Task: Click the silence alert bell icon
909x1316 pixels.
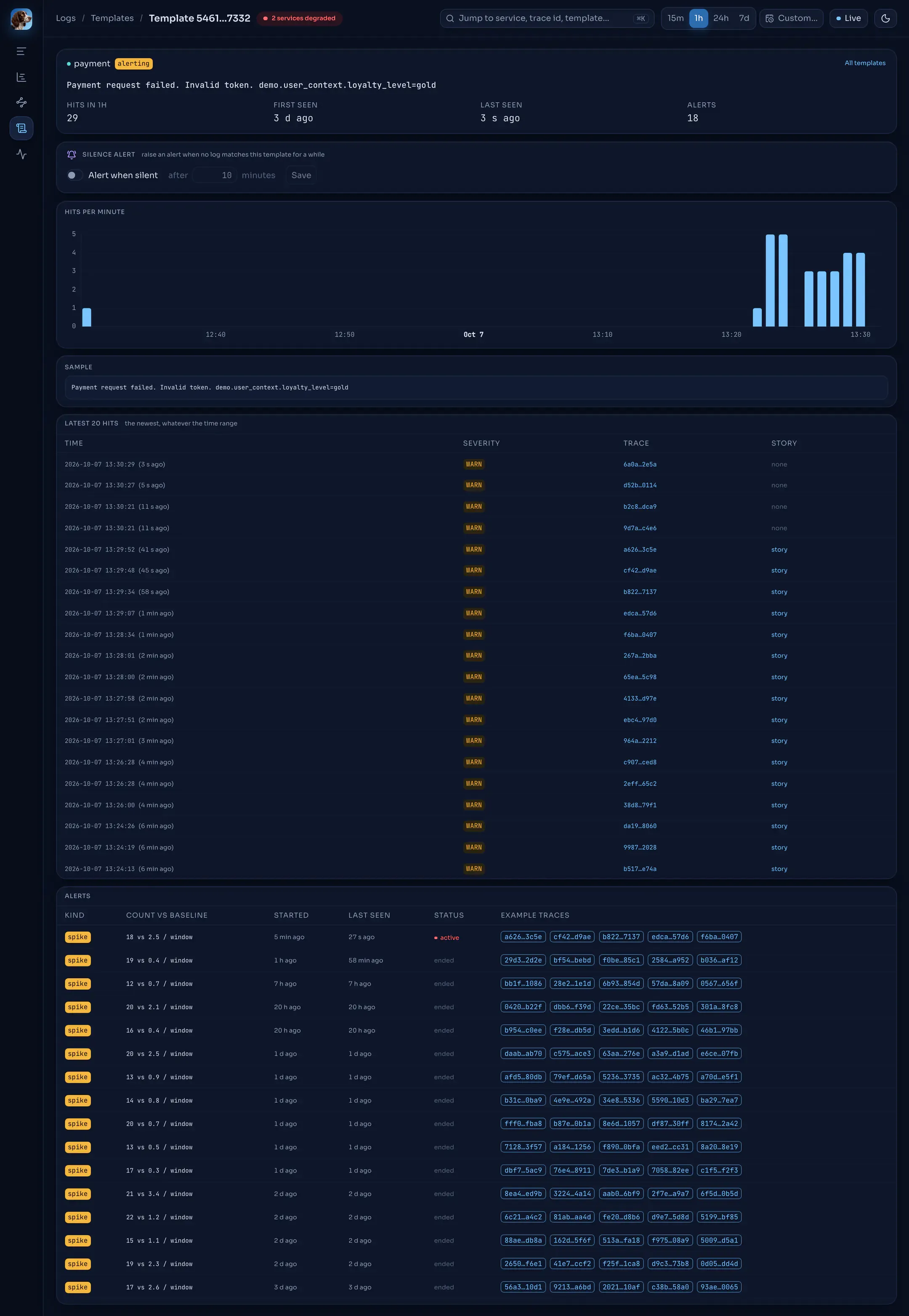Action: (x=72, y=154)
